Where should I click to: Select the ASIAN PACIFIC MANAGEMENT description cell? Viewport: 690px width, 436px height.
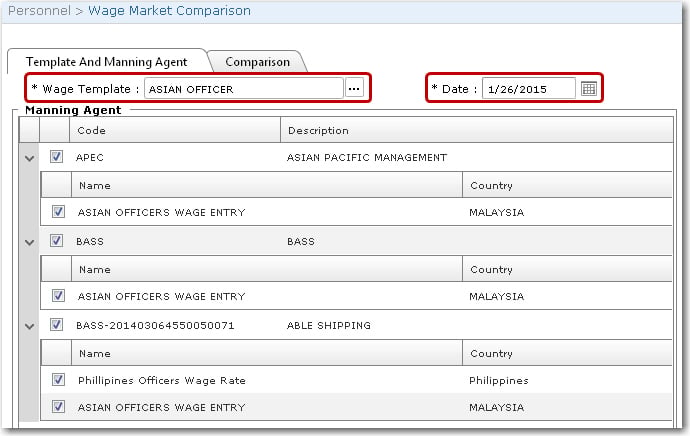(x=366, y=157)
